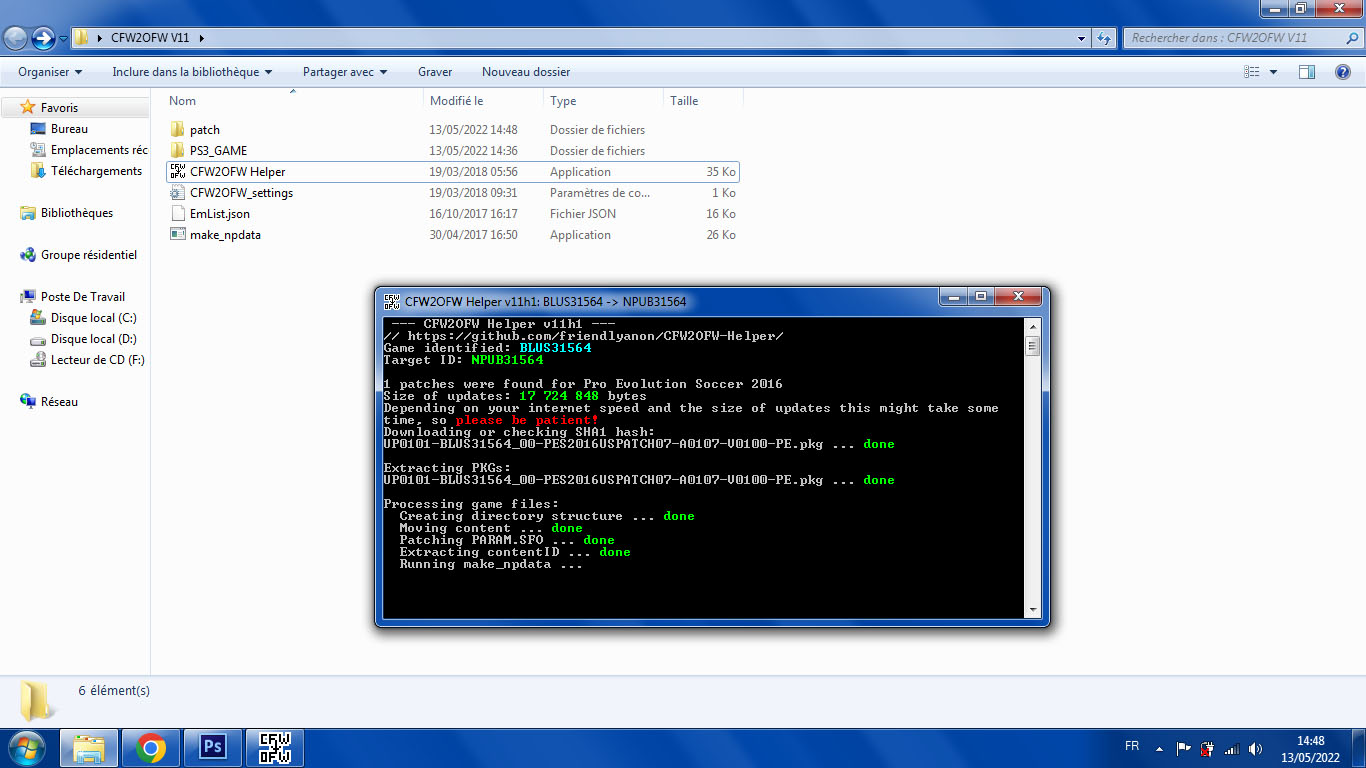
Task: Switch to Photoshop in the taskbar
Action: pos(213,747)
